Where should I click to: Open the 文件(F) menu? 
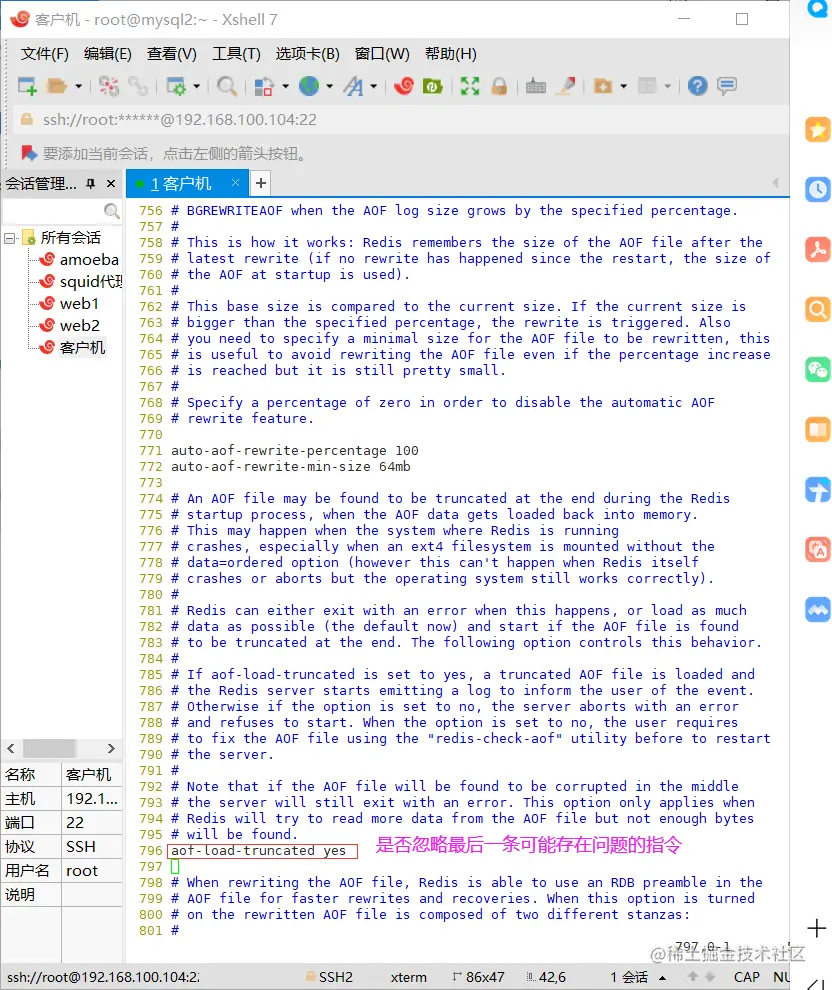pyautogui.click(x=44, y=54)
